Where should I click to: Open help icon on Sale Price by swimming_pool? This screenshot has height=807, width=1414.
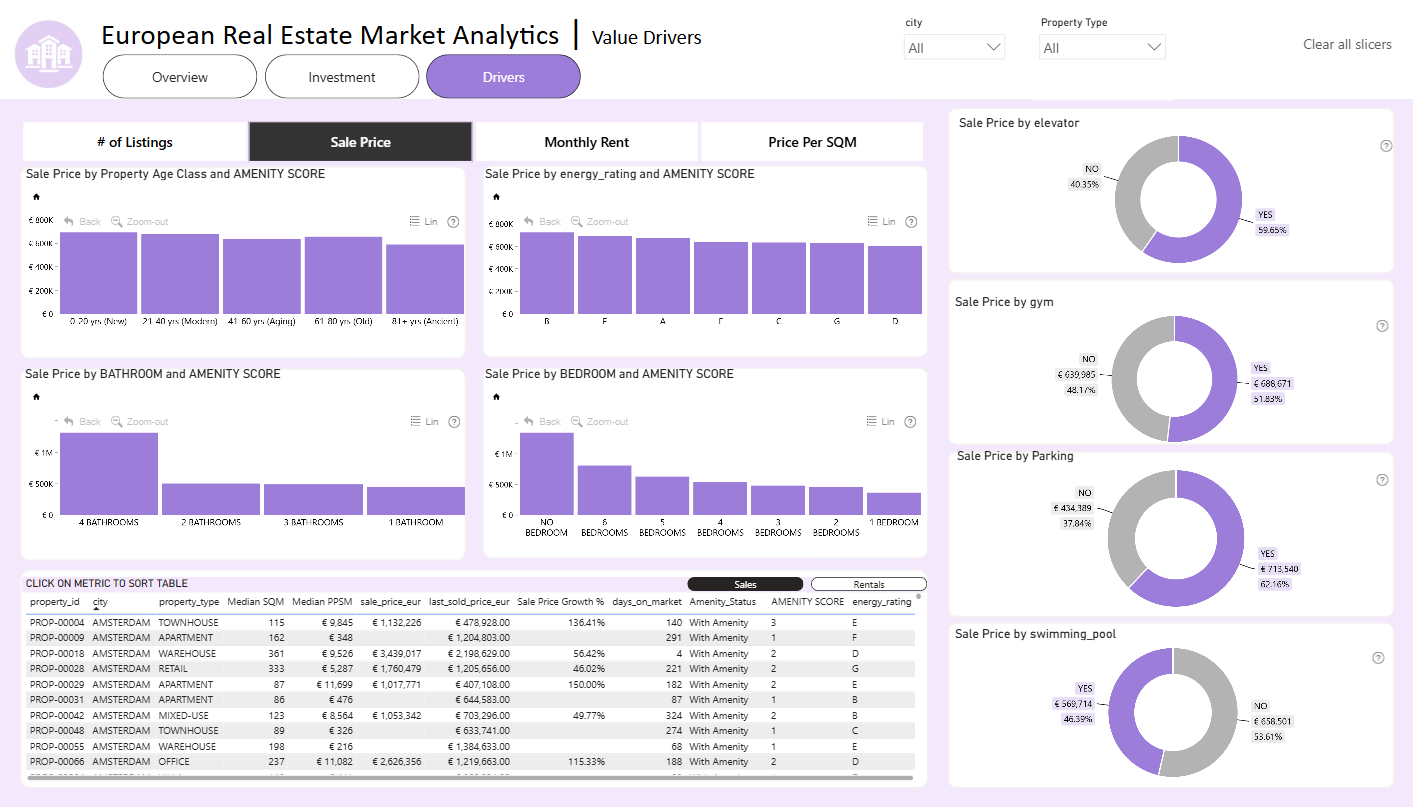(1378, 658)
